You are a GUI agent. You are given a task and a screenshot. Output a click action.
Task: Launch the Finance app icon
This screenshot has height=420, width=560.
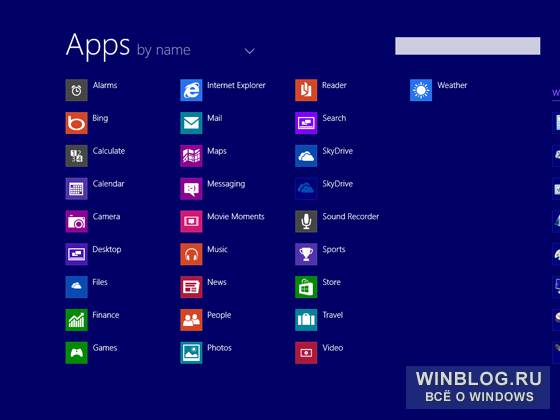tap(76, 320)
